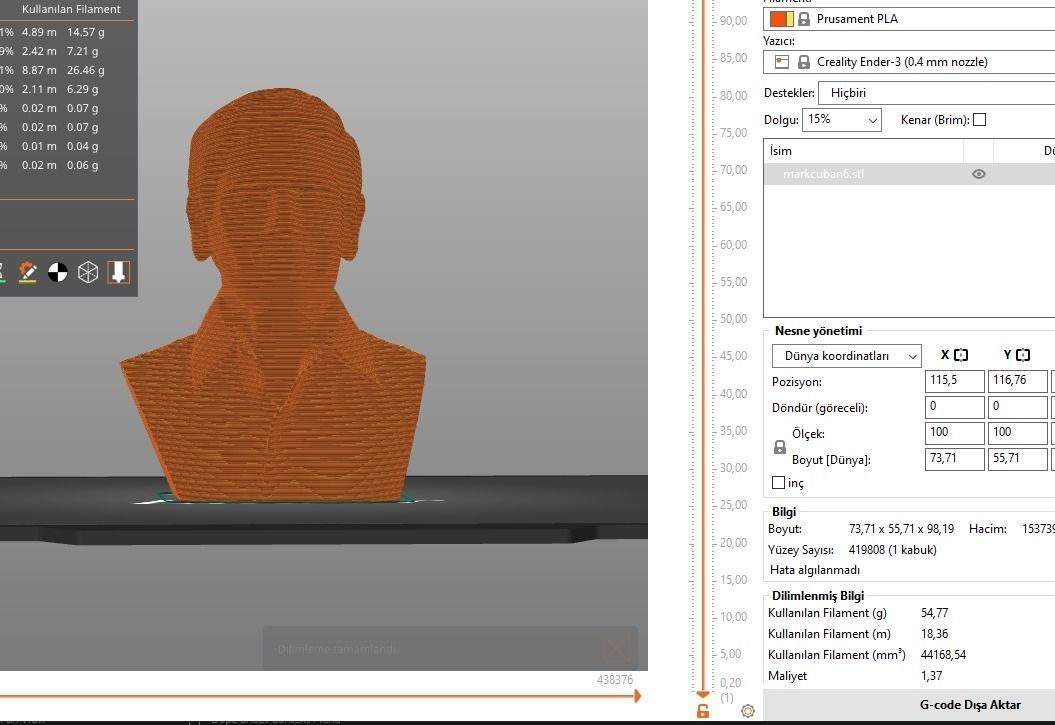Click the vertical layer slider bottom thumb
Screen dimensions: 1055x725
[x=702, y=694]
